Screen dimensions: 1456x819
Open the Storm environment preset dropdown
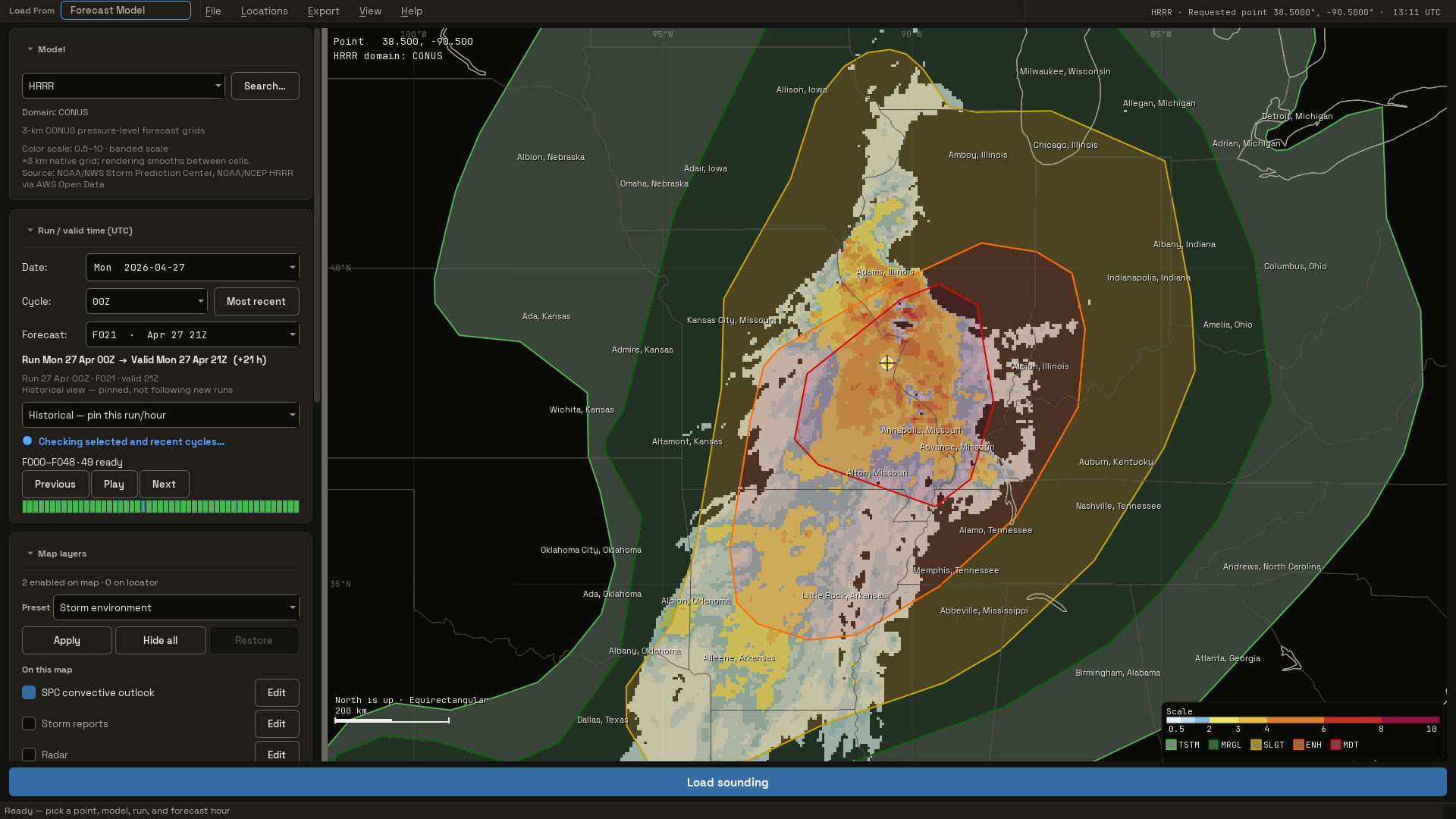[x=176, y=607]
